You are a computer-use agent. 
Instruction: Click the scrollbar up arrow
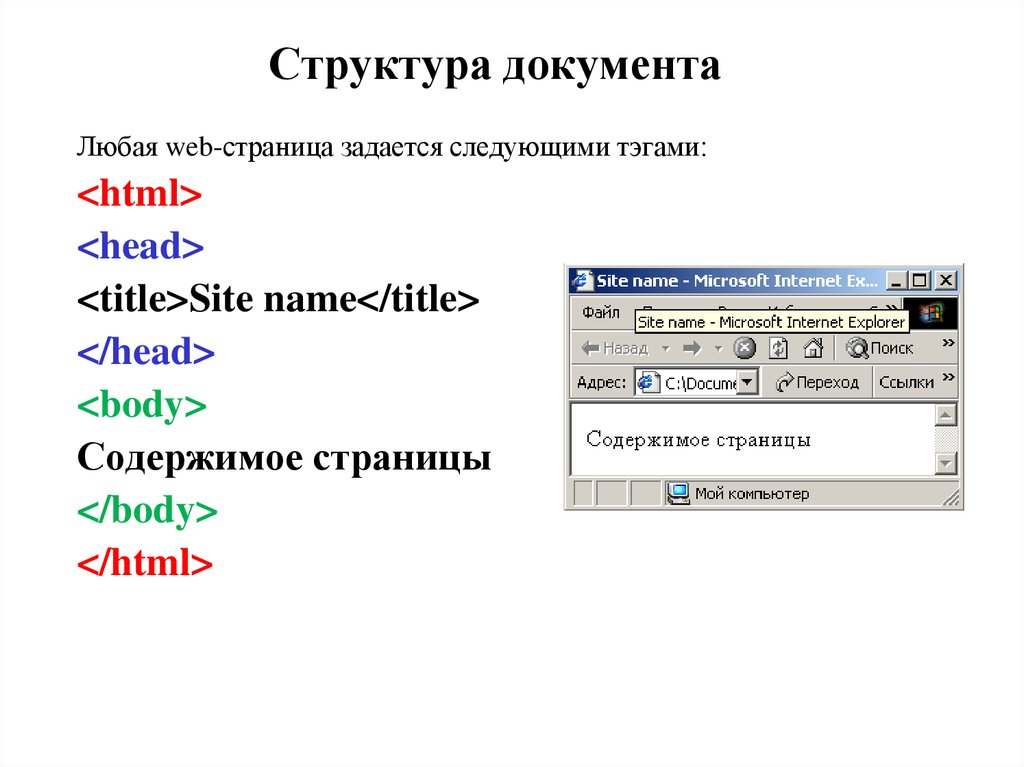946,415
